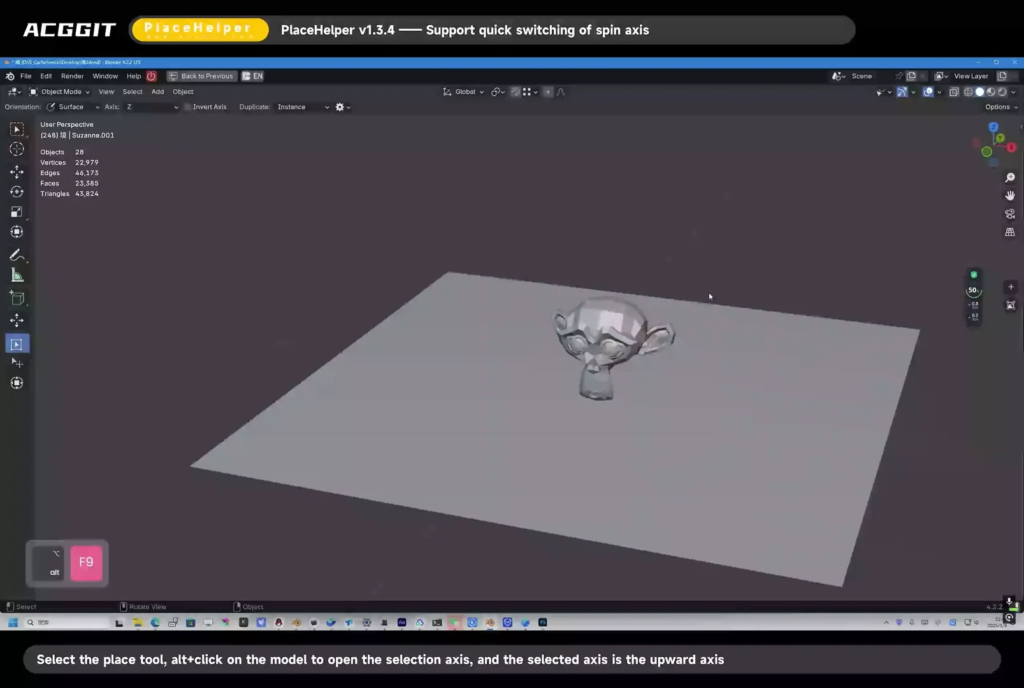Image resolution: width=1024 pixels, height=688 pixels.
Task: Select the Measure ruler tool
Action: (x=17, y=276)
